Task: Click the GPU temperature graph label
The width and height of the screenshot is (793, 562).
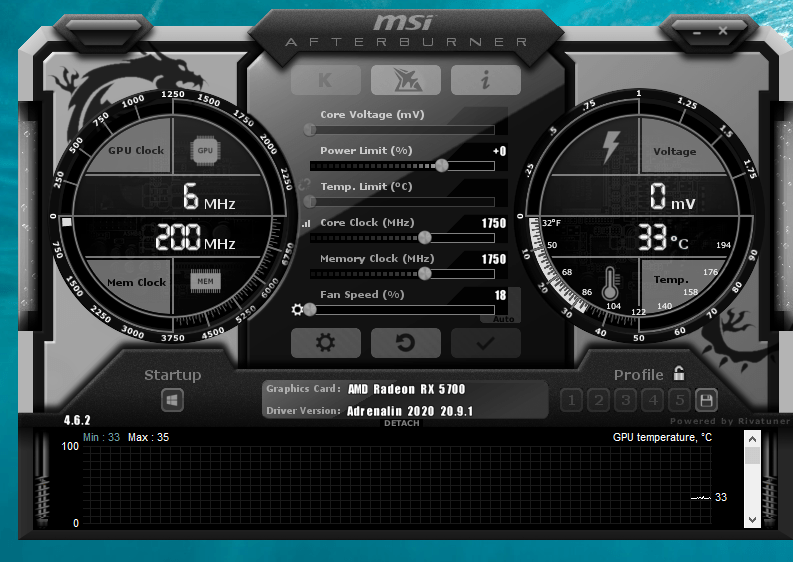Action: pyautogui.click(x=662, y=437)
